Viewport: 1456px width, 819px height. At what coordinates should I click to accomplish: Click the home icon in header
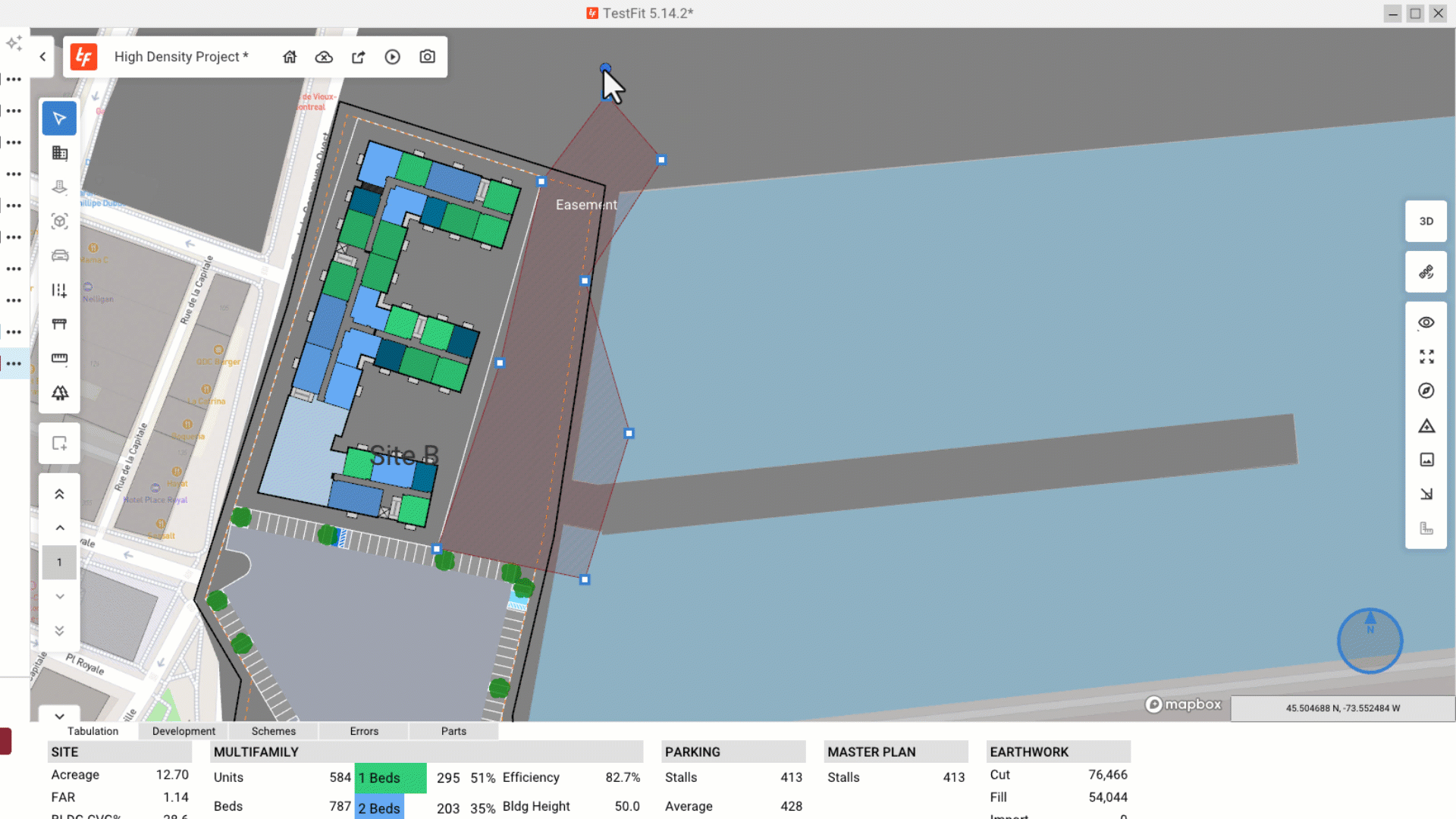click(290, 57)
